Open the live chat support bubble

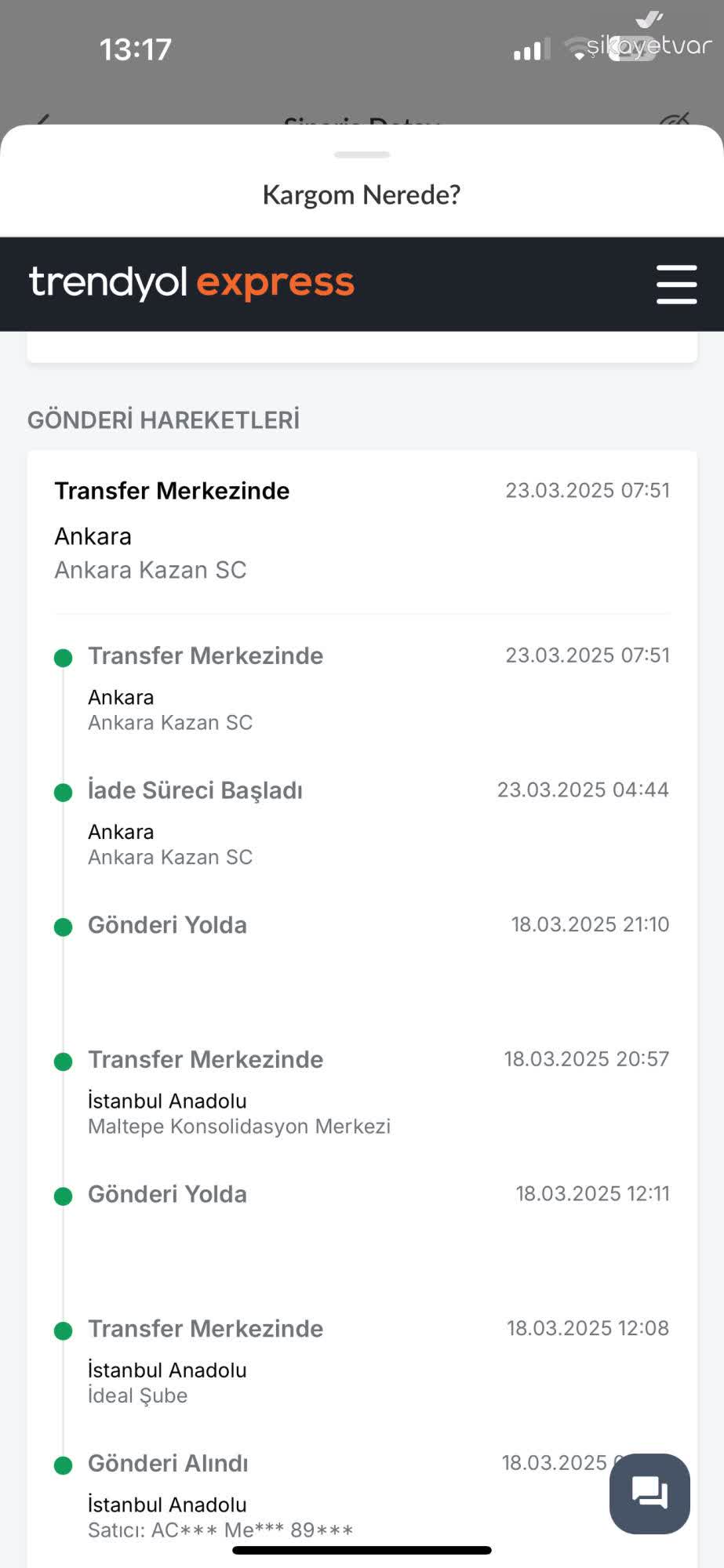click(649, 1493)
